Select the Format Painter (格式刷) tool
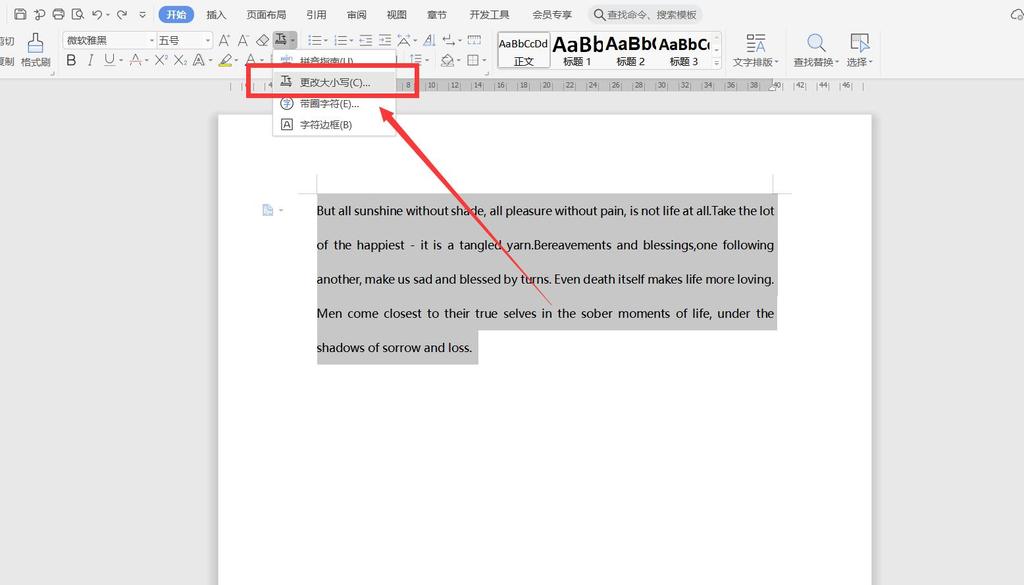The width and height of the screenshot is (1024, 585). [36, 49]
